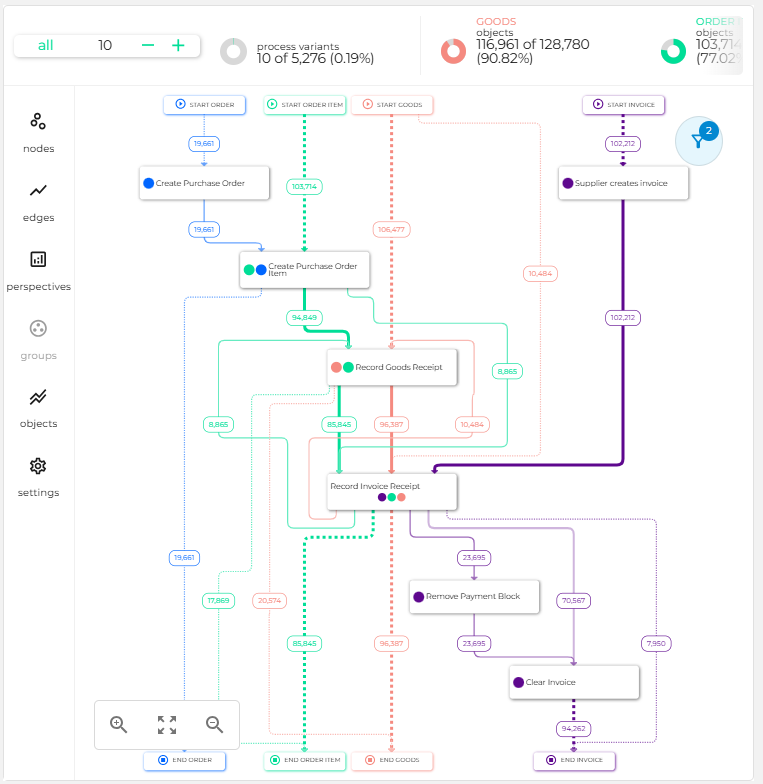
Task: Select the Record Goods Receipt activity
Action: point(392,367)
